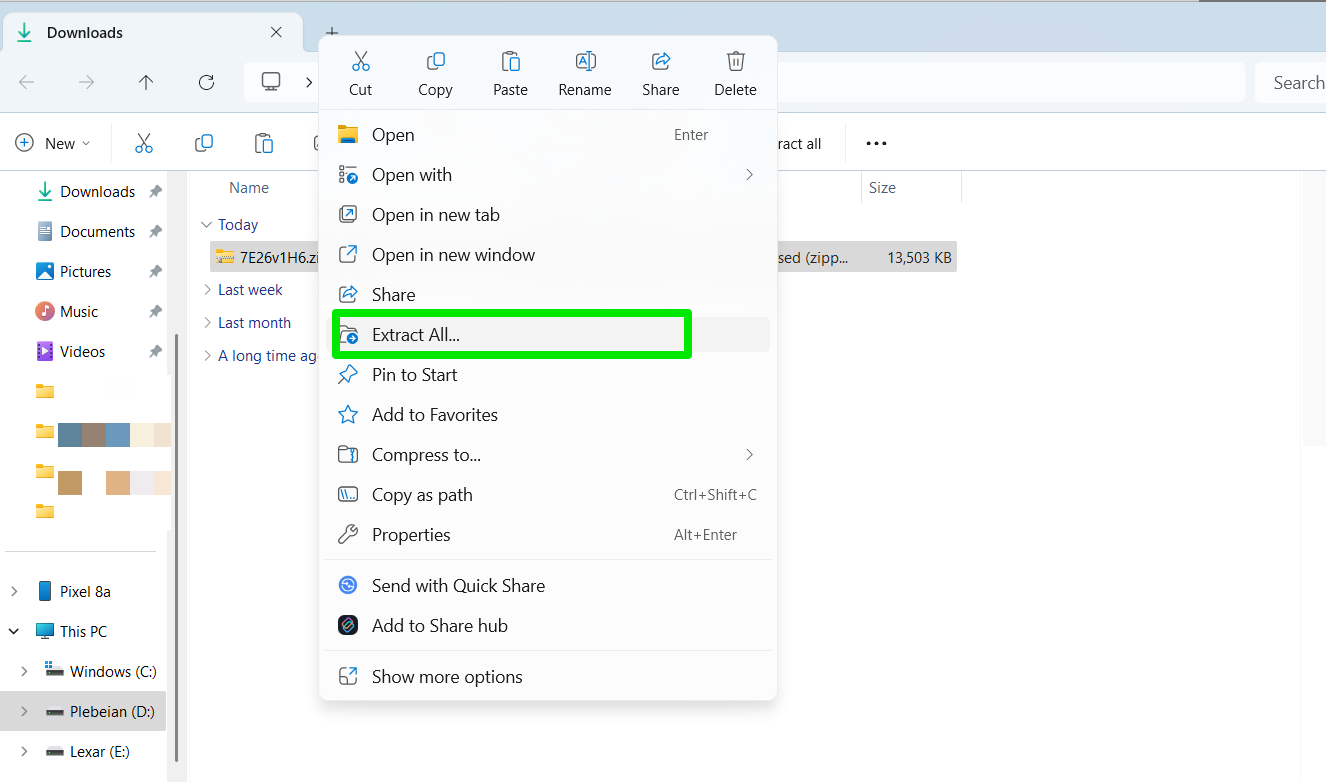Click the toolbar Copy icon
The image size is (1326, 782).
(204, 143)
